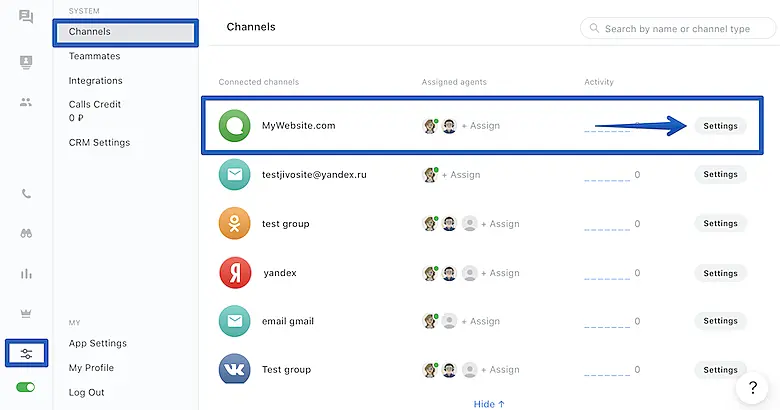
Task: Open the statistics bar chart icon
Action: click(x=26, y=273)
